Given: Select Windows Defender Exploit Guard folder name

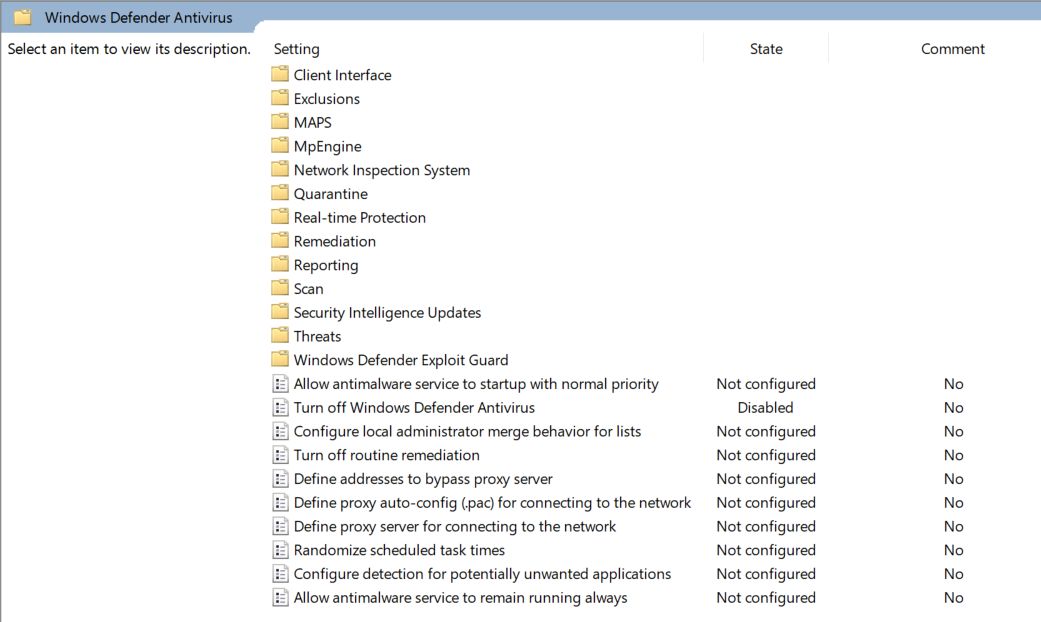Looking at the screenshot, I should click(x=401, y=360).
